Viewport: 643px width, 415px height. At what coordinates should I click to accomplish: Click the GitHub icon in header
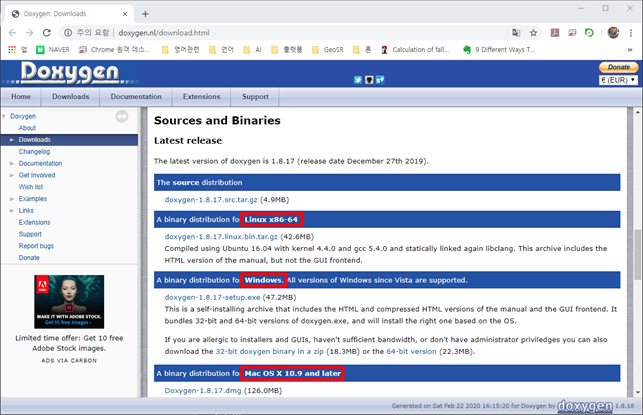point(369,80)
